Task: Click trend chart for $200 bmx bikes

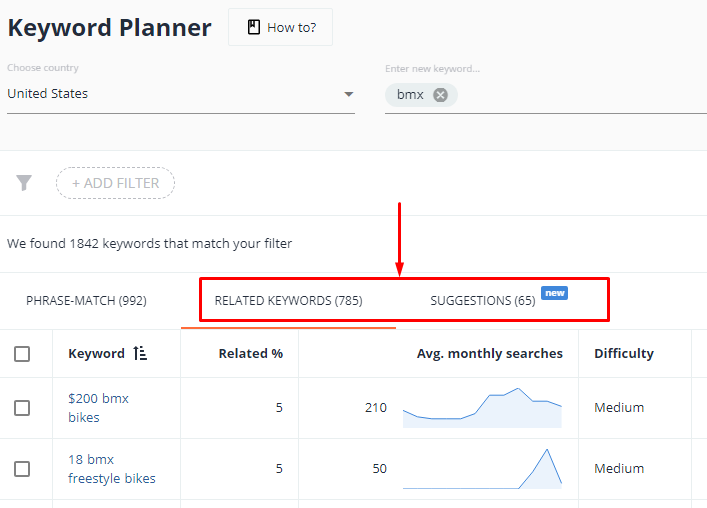Action: (x=482, y=407)
